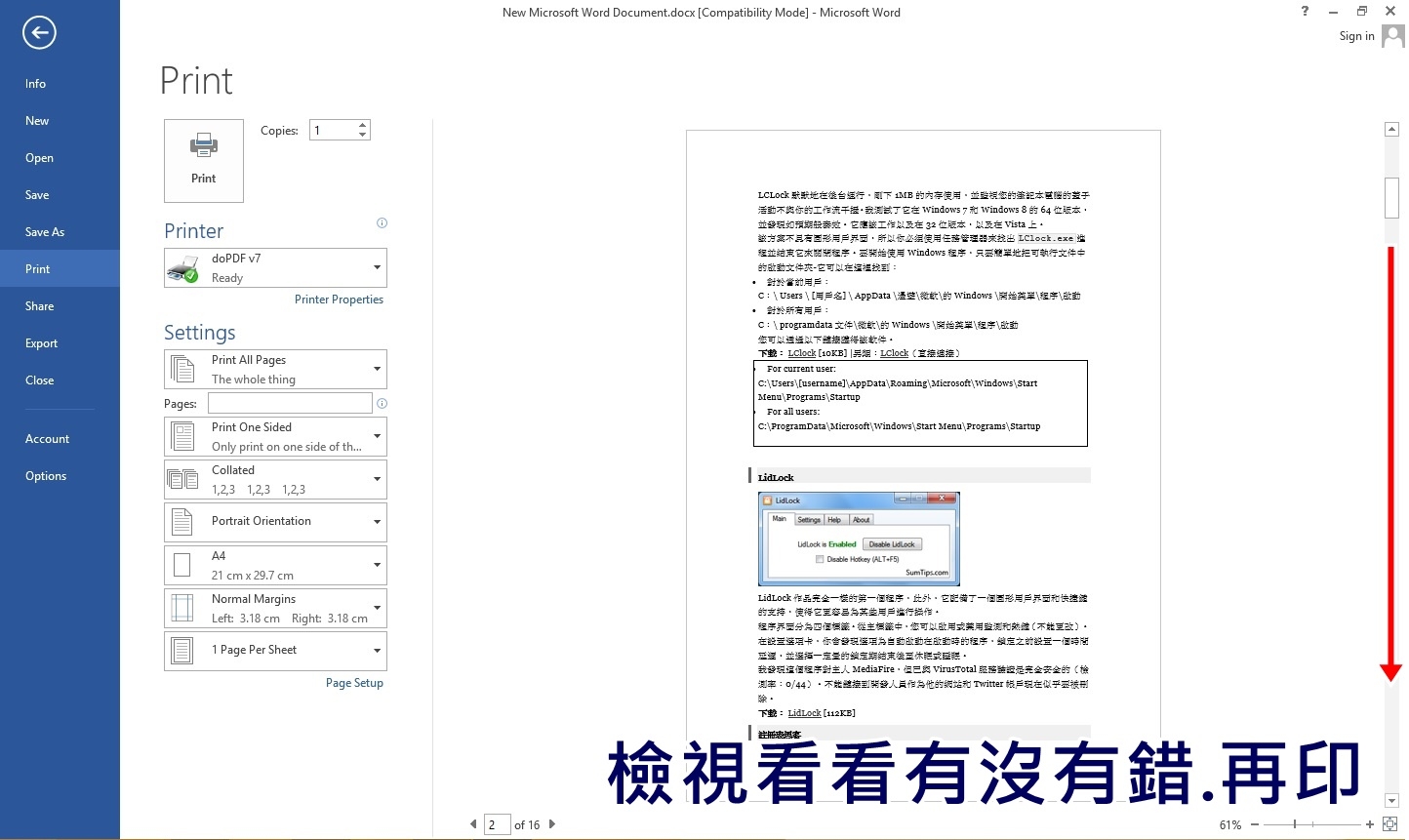Click the 61% zoom level text

(1229, 825)
